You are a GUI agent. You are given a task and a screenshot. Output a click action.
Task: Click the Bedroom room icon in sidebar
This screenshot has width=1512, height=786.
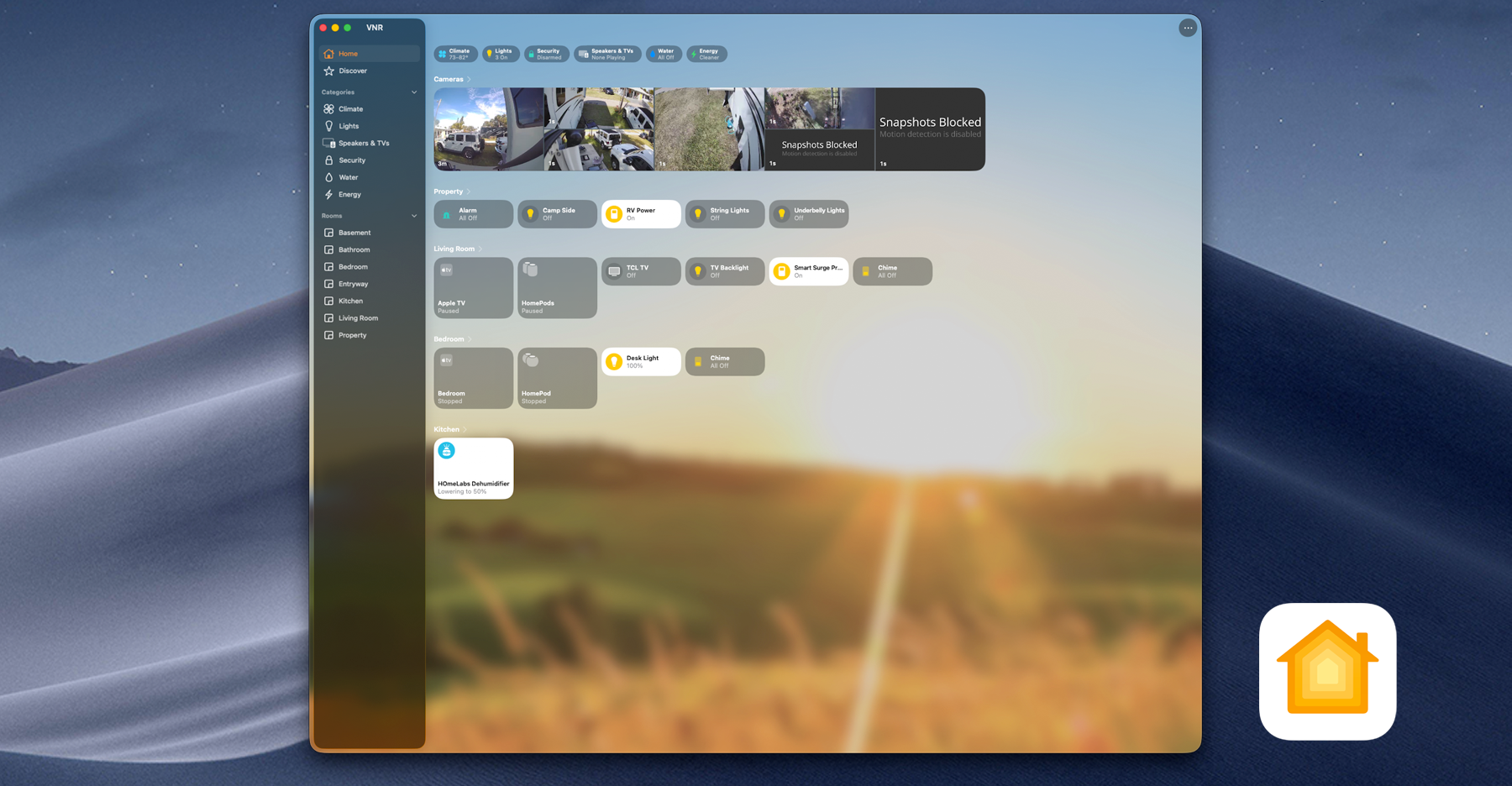pyautogui.click(x=328, y=267)
